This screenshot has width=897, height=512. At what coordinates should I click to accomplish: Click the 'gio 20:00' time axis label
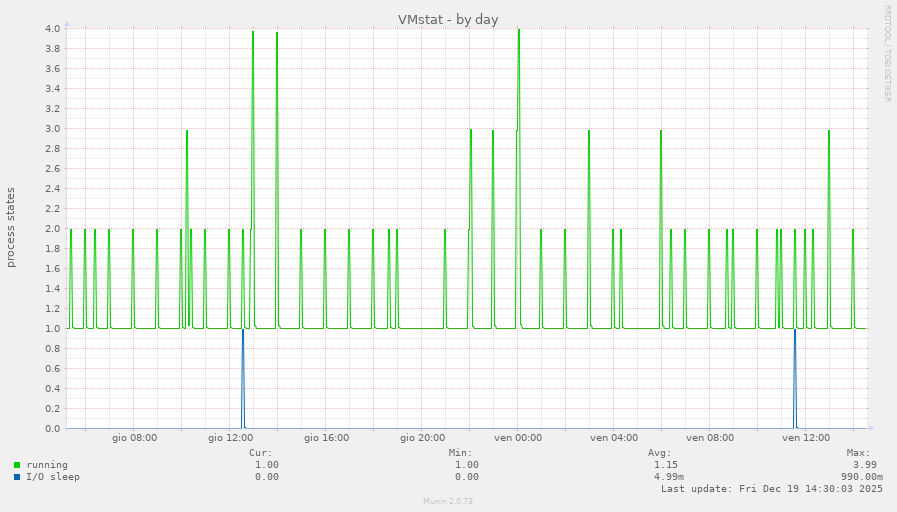pyautogui.click(x=423, y=438)
